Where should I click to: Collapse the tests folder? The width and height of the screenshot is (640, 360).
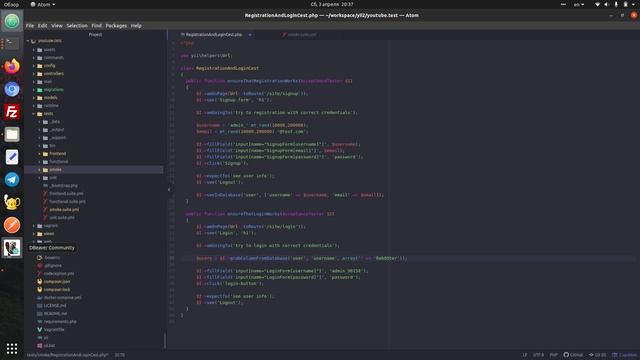coord(34,114)
